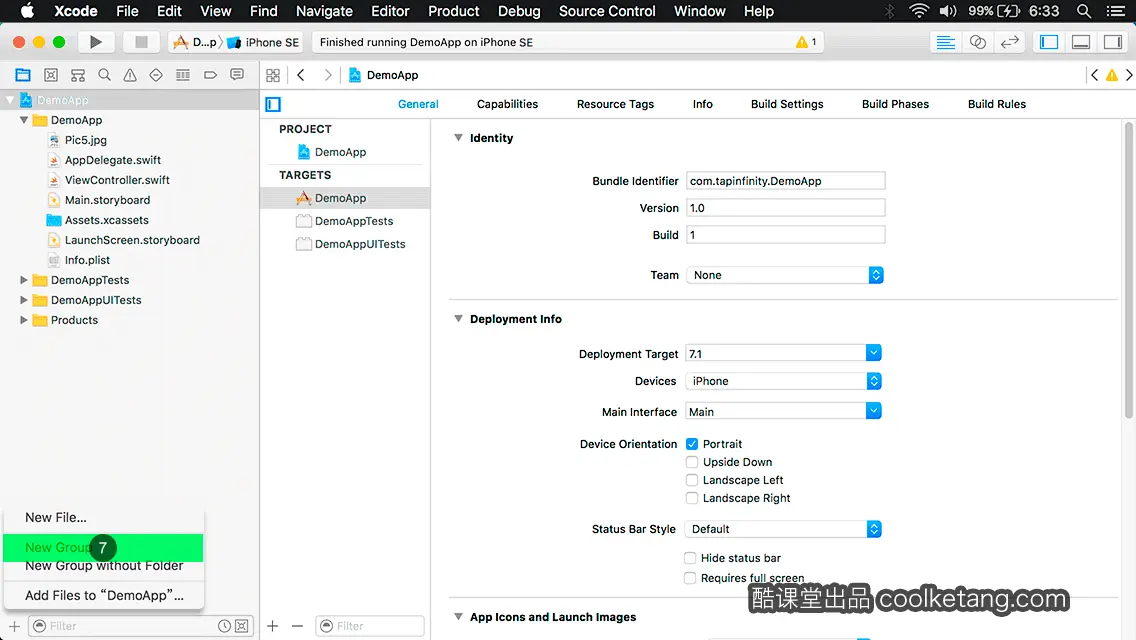
Task: Switch to Capabilities tab
Action: [507, 104]
